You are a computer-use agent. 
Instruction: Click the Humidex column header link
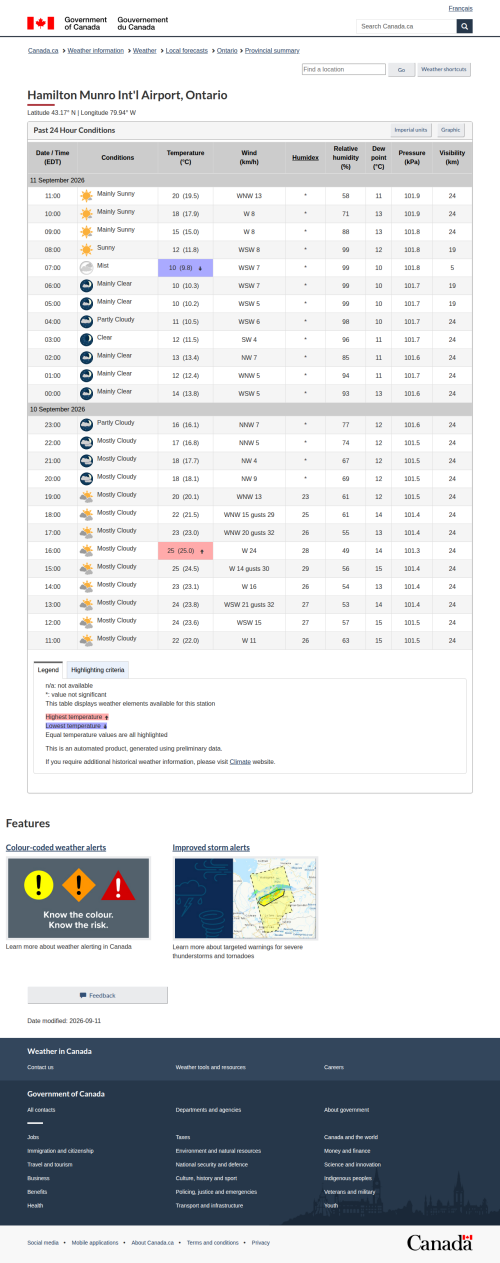[306, 158]
